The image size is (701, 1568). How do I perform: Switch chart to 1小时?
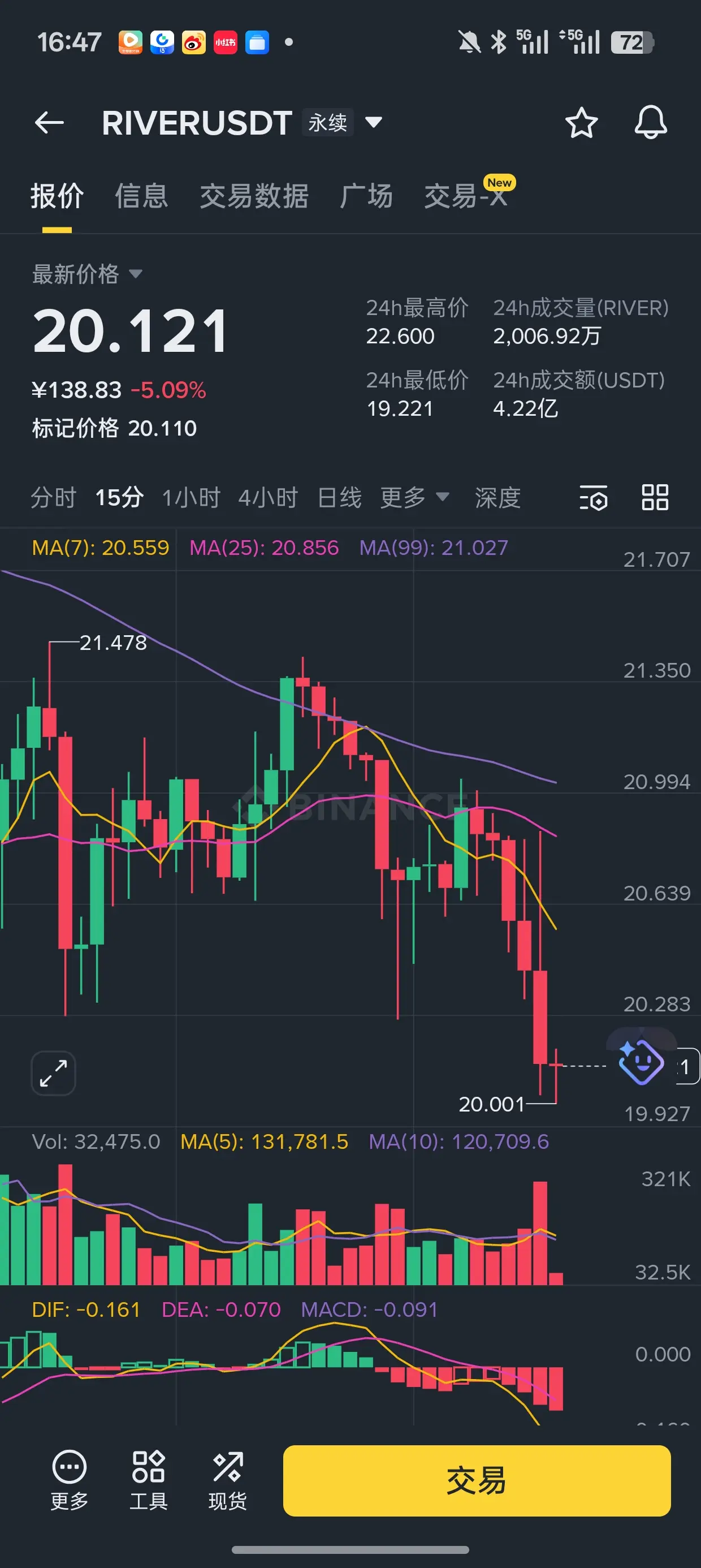tap(191, 497)
